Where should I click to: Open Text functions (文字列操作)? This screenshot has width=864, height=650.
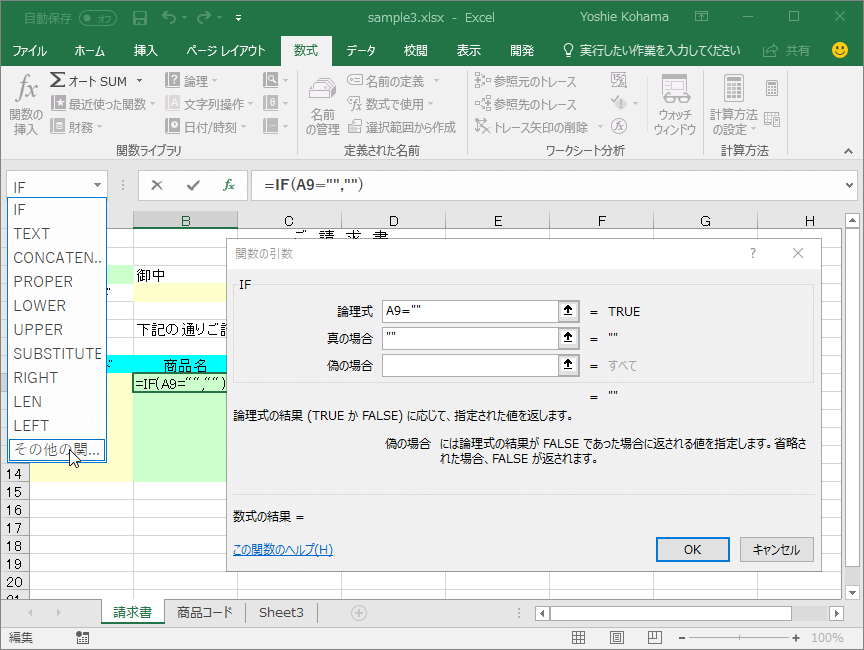209,104
